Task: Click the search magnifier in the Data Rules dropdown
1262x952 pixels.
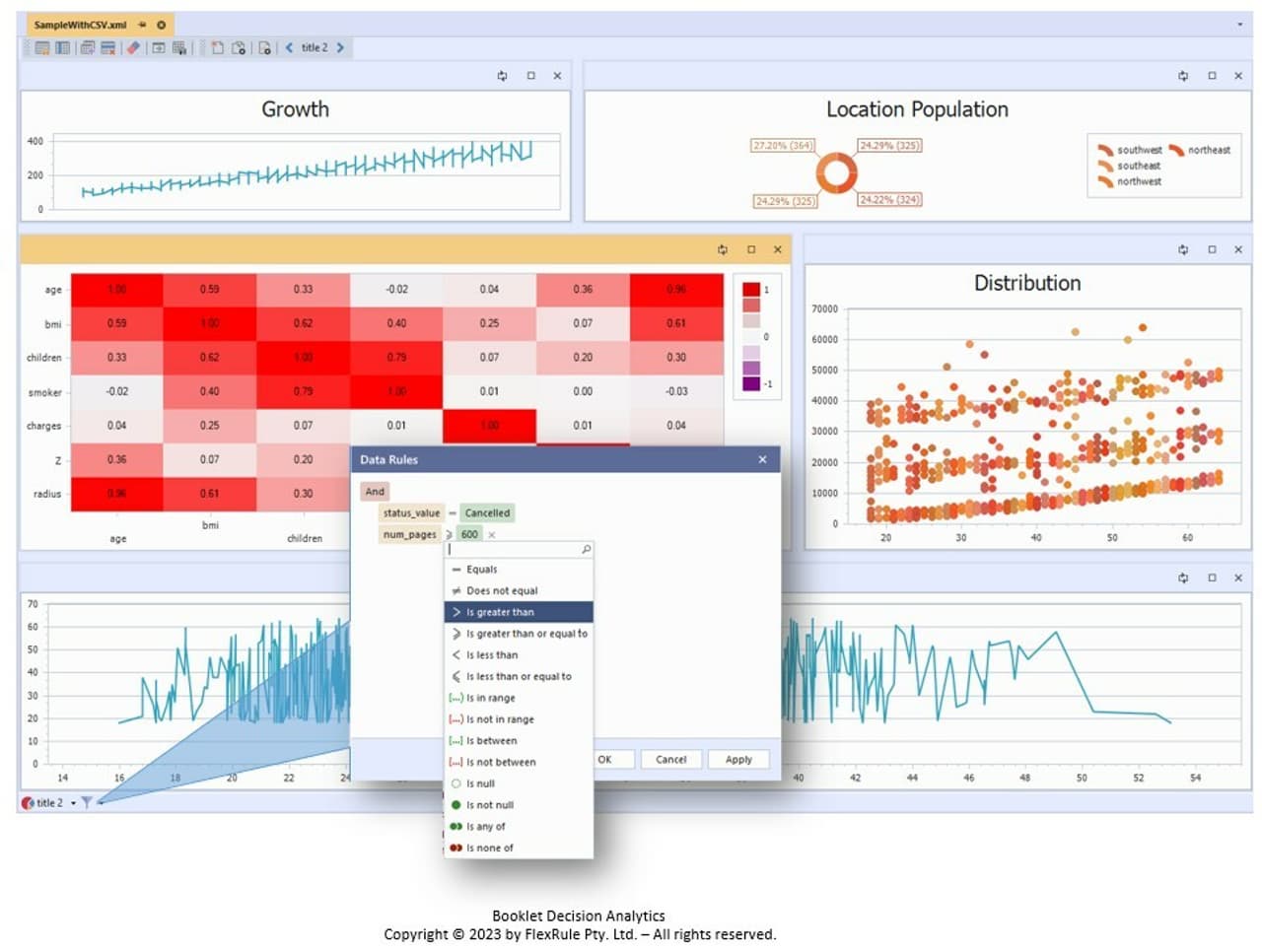Action: (x=587, y=549)
